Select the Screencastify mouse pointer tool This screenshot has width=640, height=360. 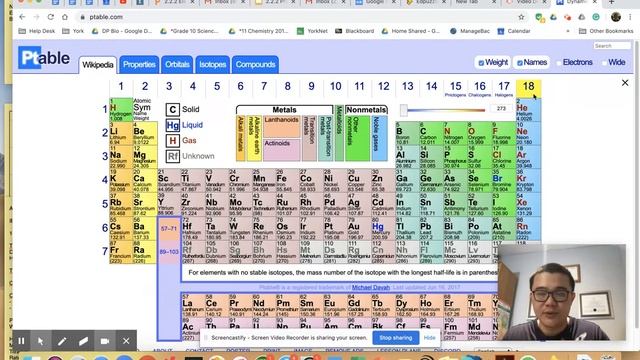[x=41, y=341]
